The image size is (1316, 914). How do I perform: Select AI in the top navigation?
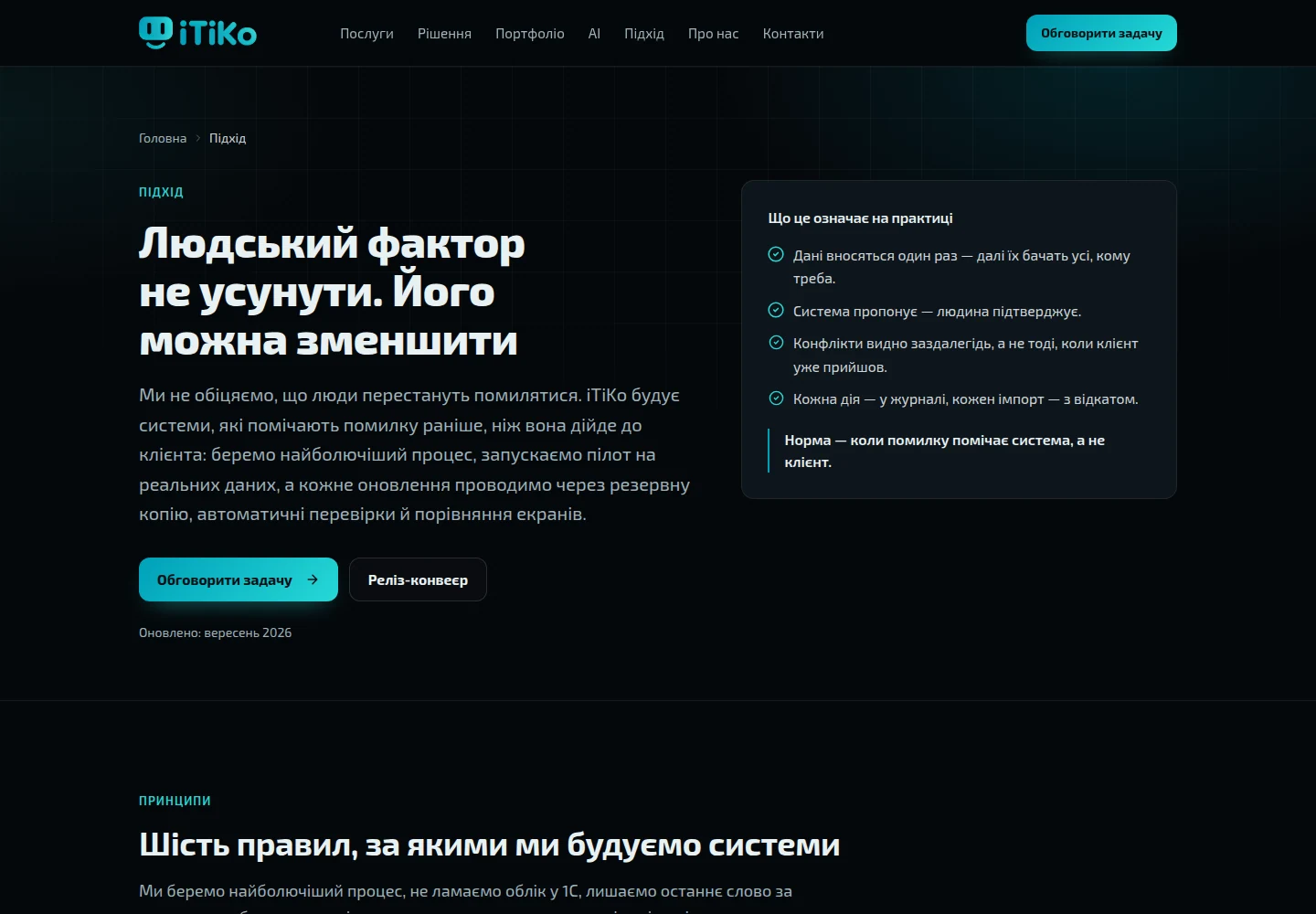click(594, 34)
